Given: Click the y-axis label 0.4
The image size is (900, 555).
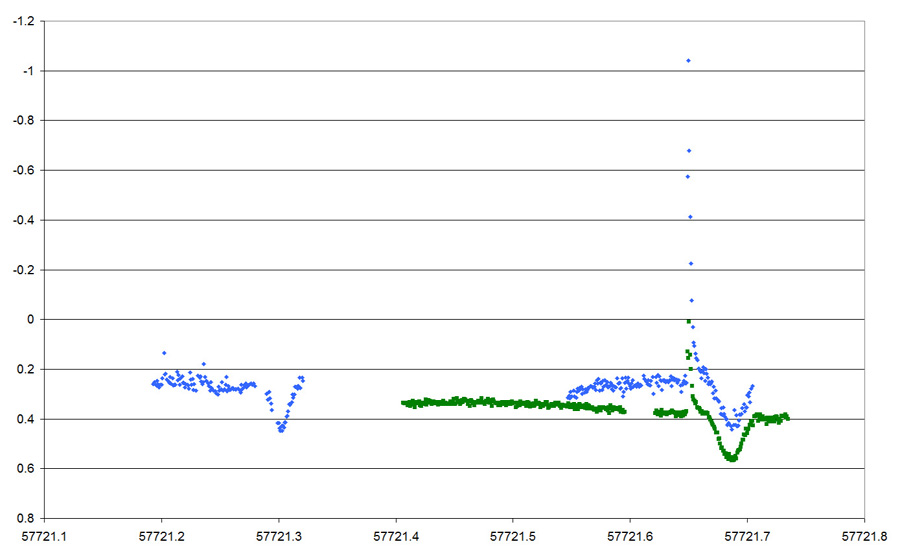Looking at the screenshot, I should pos(26,419).
